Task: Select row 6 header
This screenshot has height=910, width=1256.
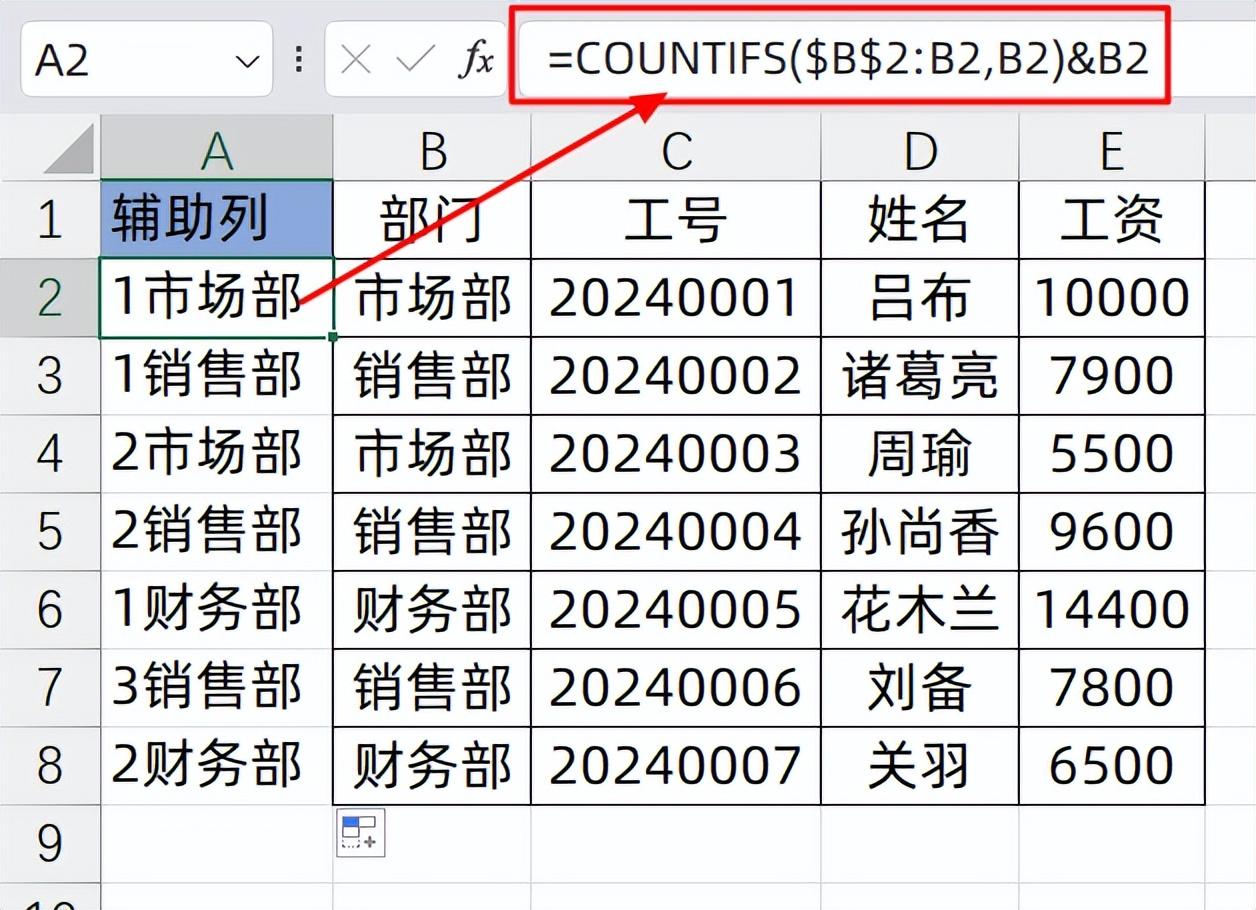Action: 50,609
